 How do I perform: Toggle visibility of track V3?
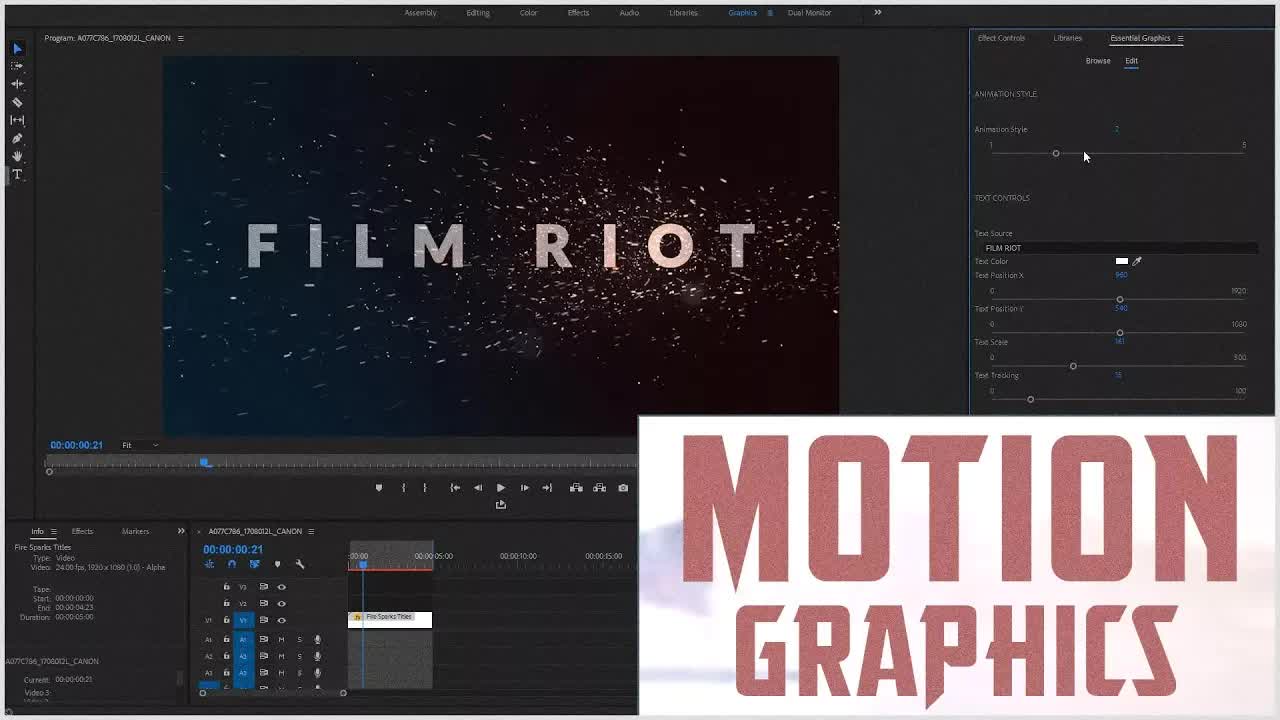click(x=281, y=587)
